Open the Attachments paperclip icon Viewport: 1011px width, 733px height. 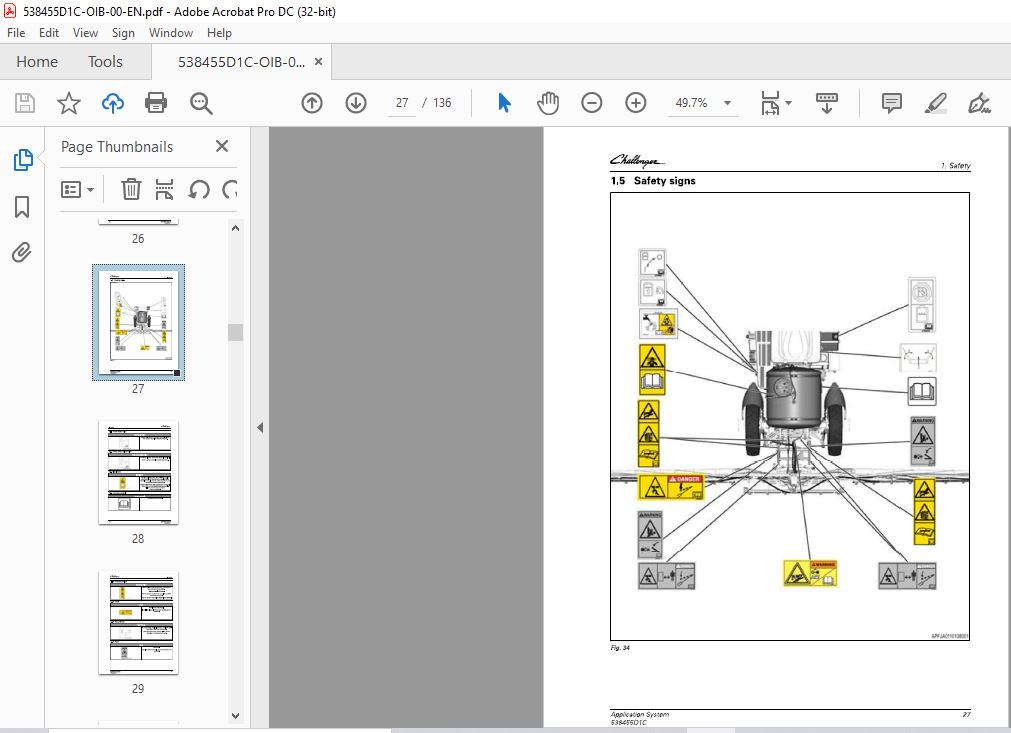[x=22, y=252]
